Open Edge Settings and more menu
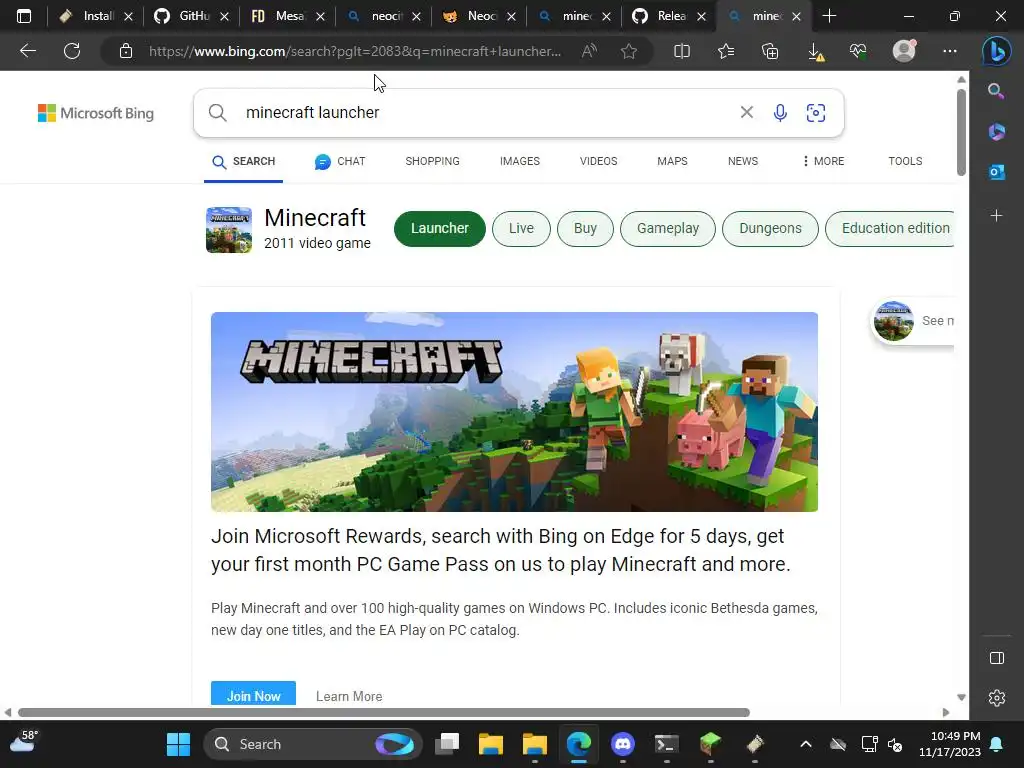 tap(950, 51)
